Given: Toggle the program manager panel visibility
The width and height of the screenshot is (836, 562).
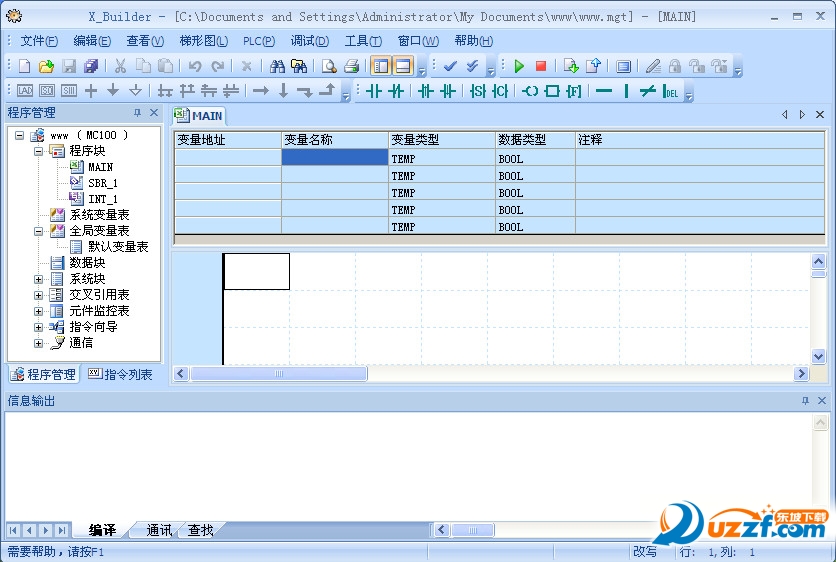Looking at the screenshot, I should (x=381, y=66).
